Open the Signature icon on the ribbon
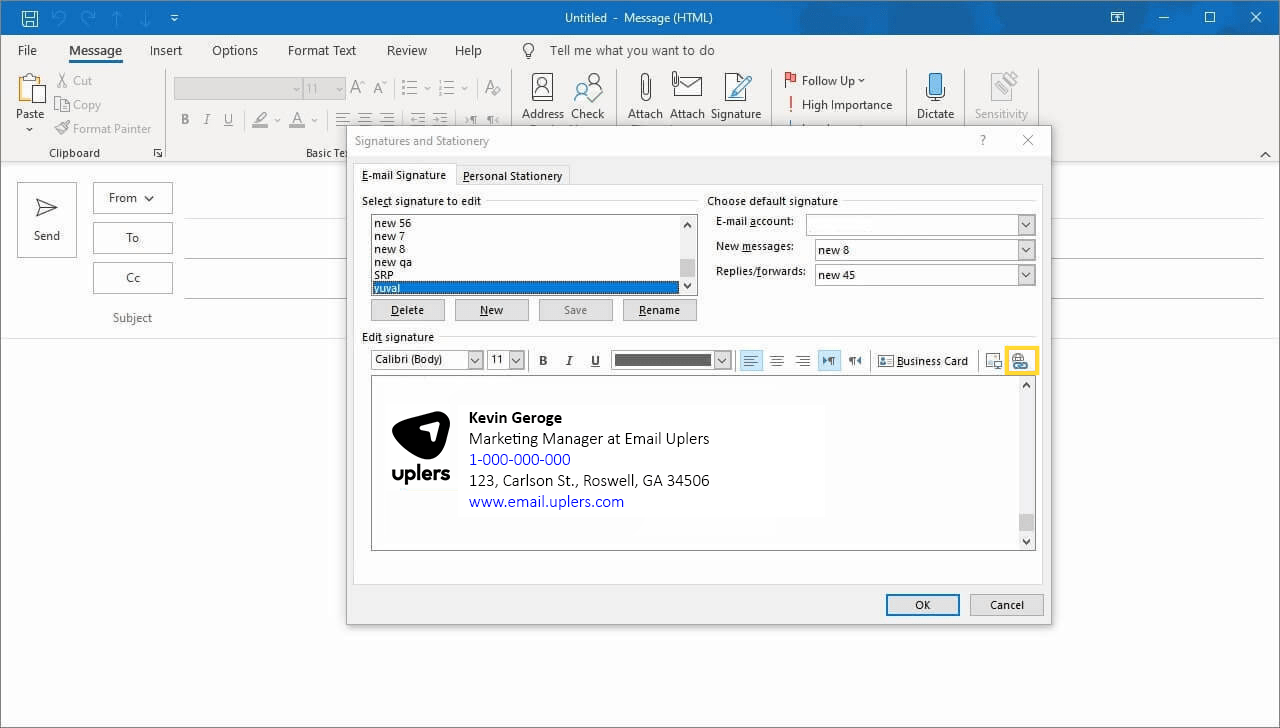This screenshot has height=728, width=1280. [x=736, y=95]
